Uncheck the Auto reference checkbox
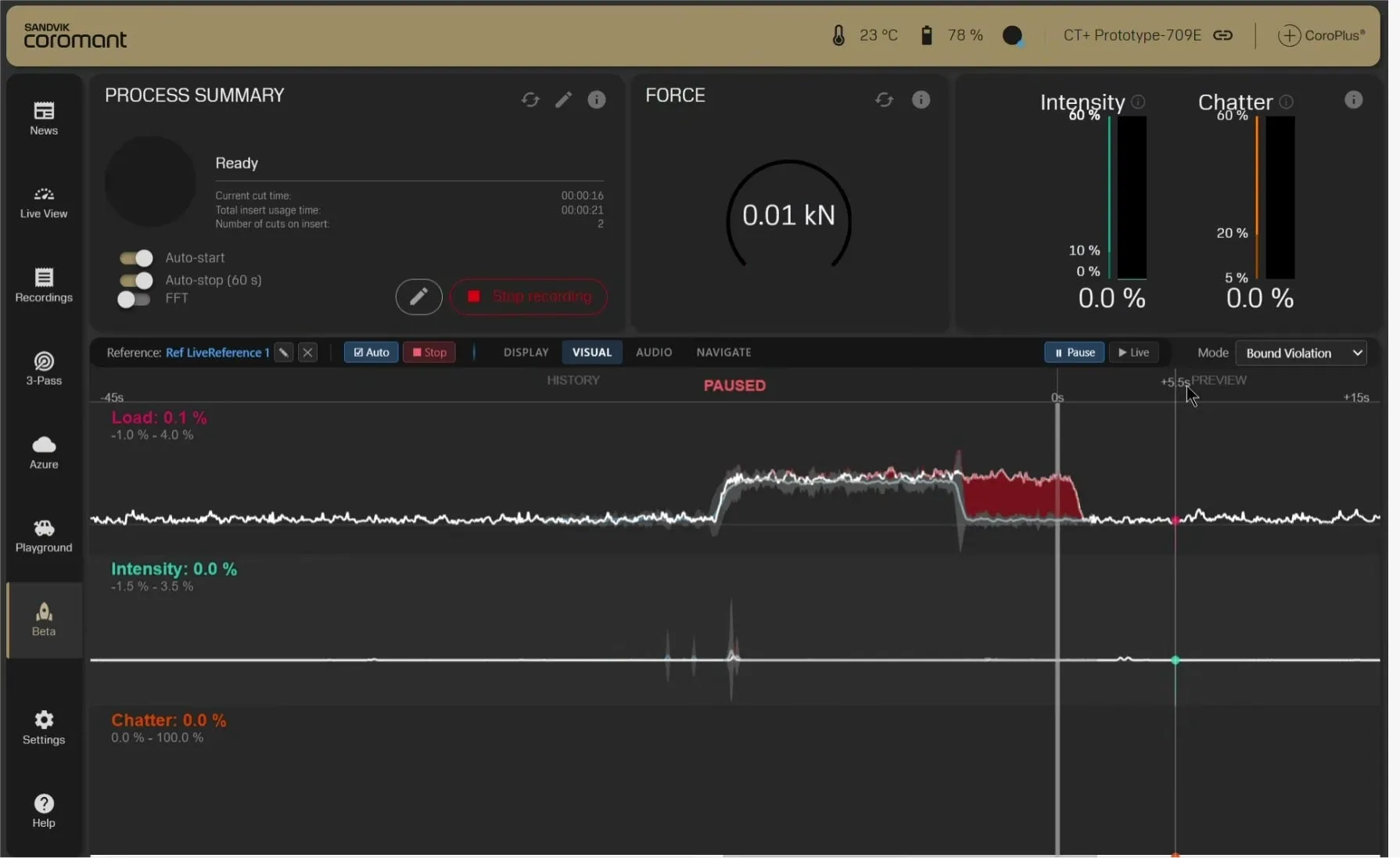1400x858 pixels. [x=371, y=353]
